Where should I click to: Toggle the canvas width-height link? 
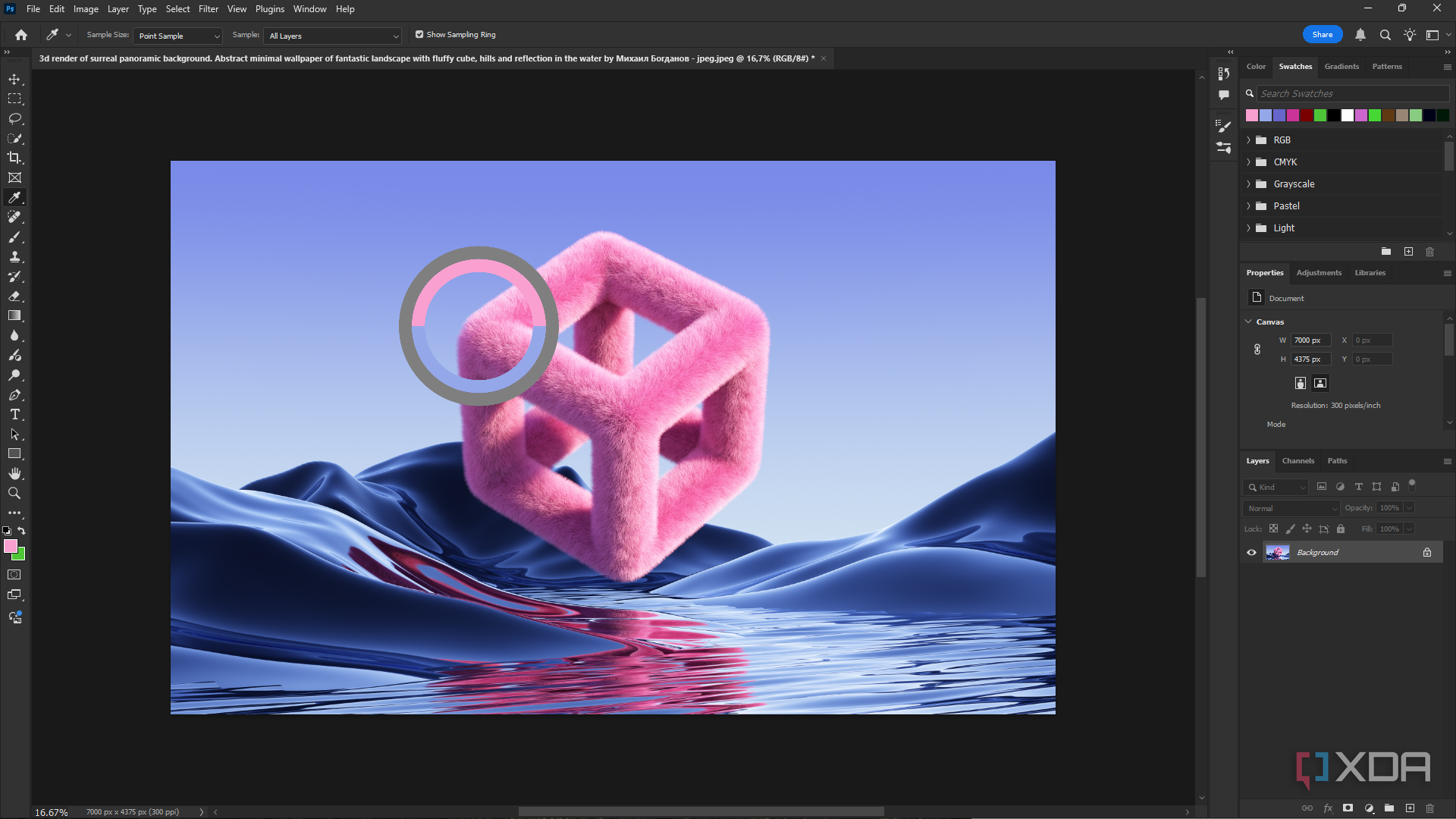point(1257,350)
